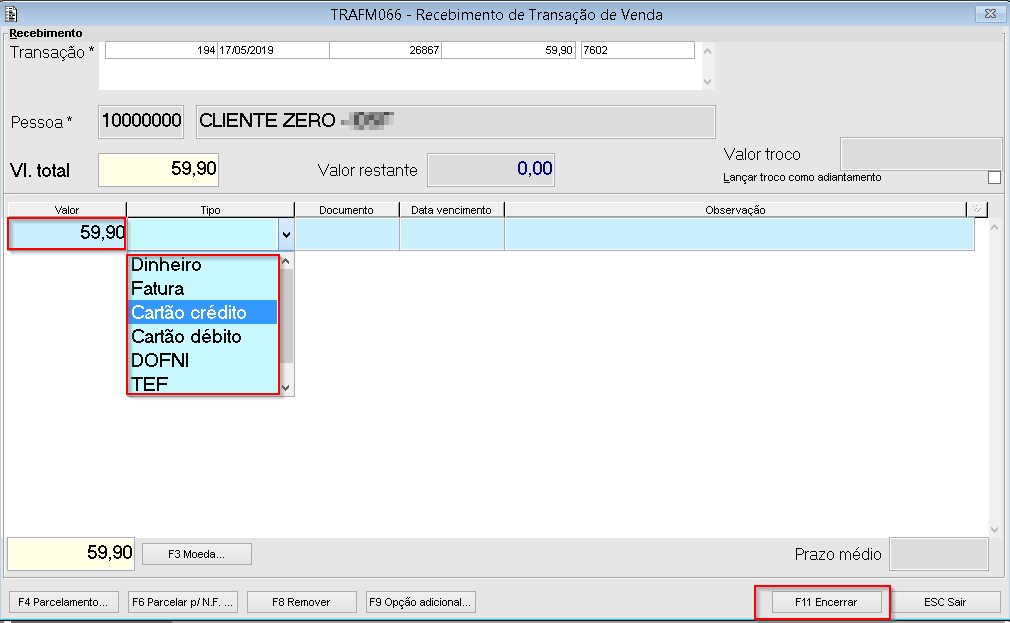Select Dinheiro from the Tipo list

[203, 265]
